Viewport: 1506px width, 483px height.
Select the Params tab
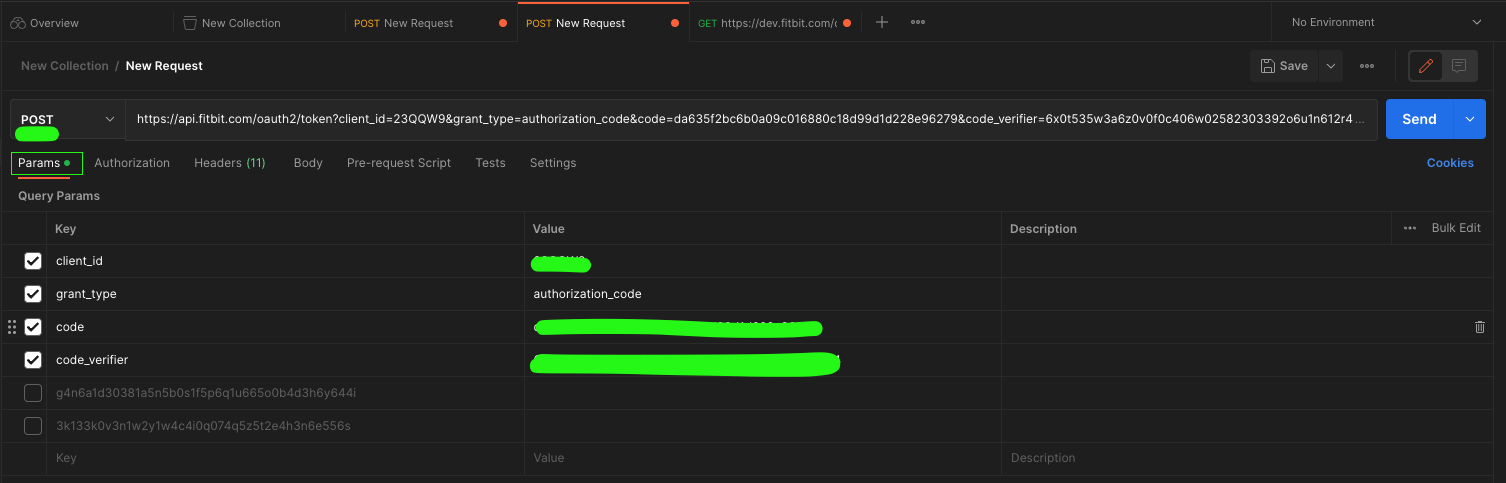[x=46, y=163]
